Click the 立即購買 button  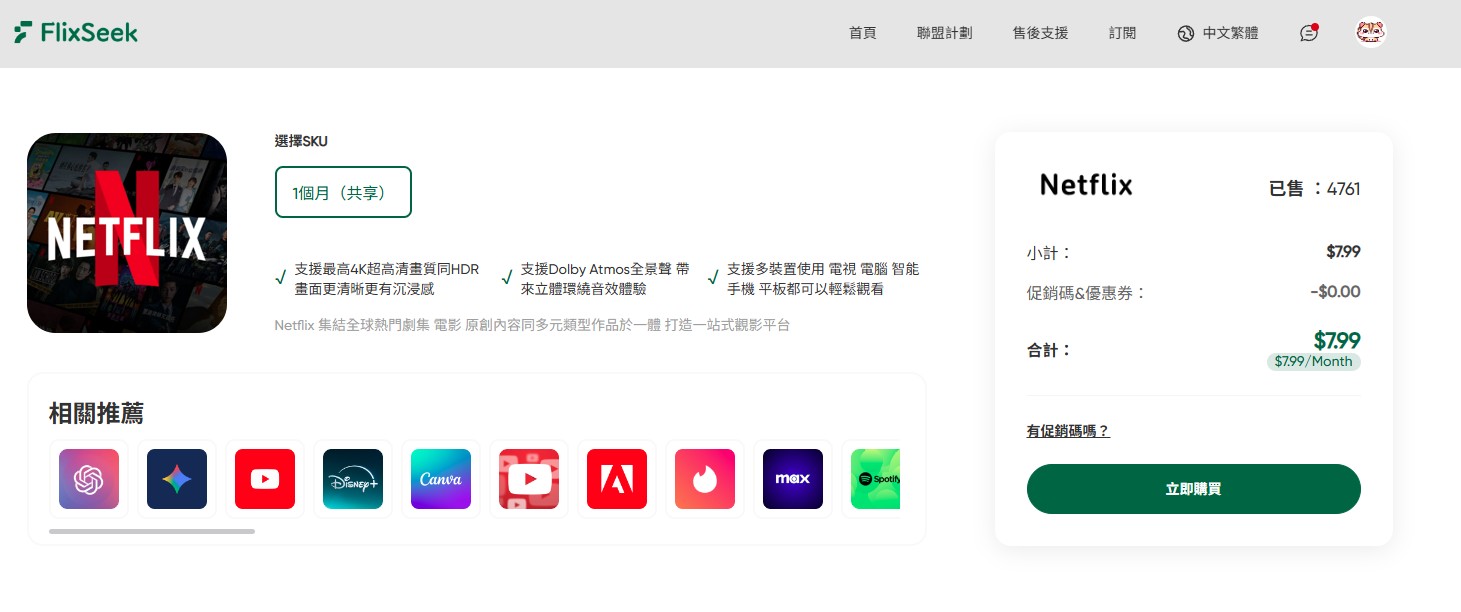click(x=1193, y=489)
